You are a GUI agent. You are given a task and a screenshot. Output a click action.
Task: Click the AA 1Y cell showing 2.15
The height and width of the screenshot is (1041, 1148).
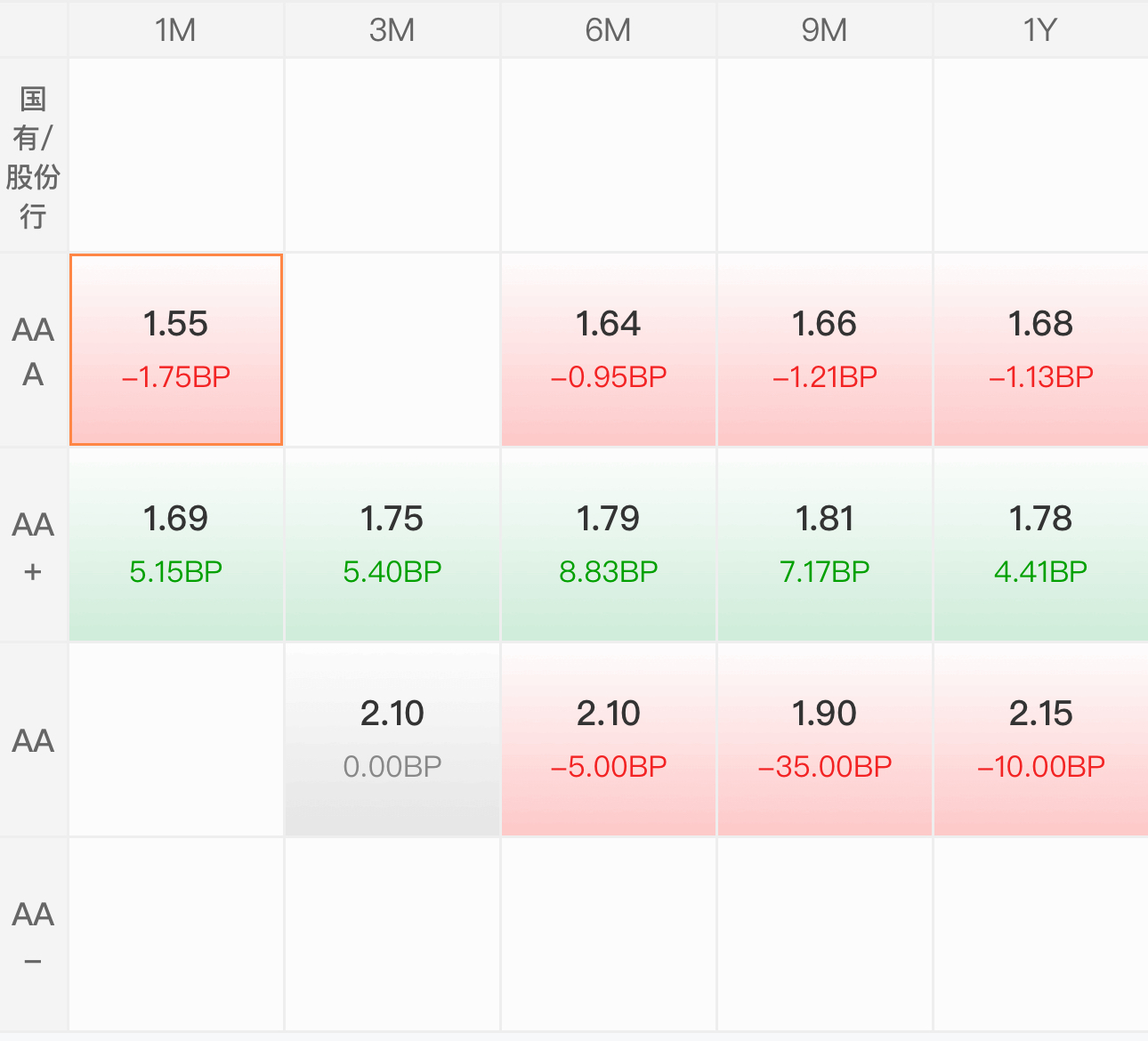click(x=1041, y=739)
